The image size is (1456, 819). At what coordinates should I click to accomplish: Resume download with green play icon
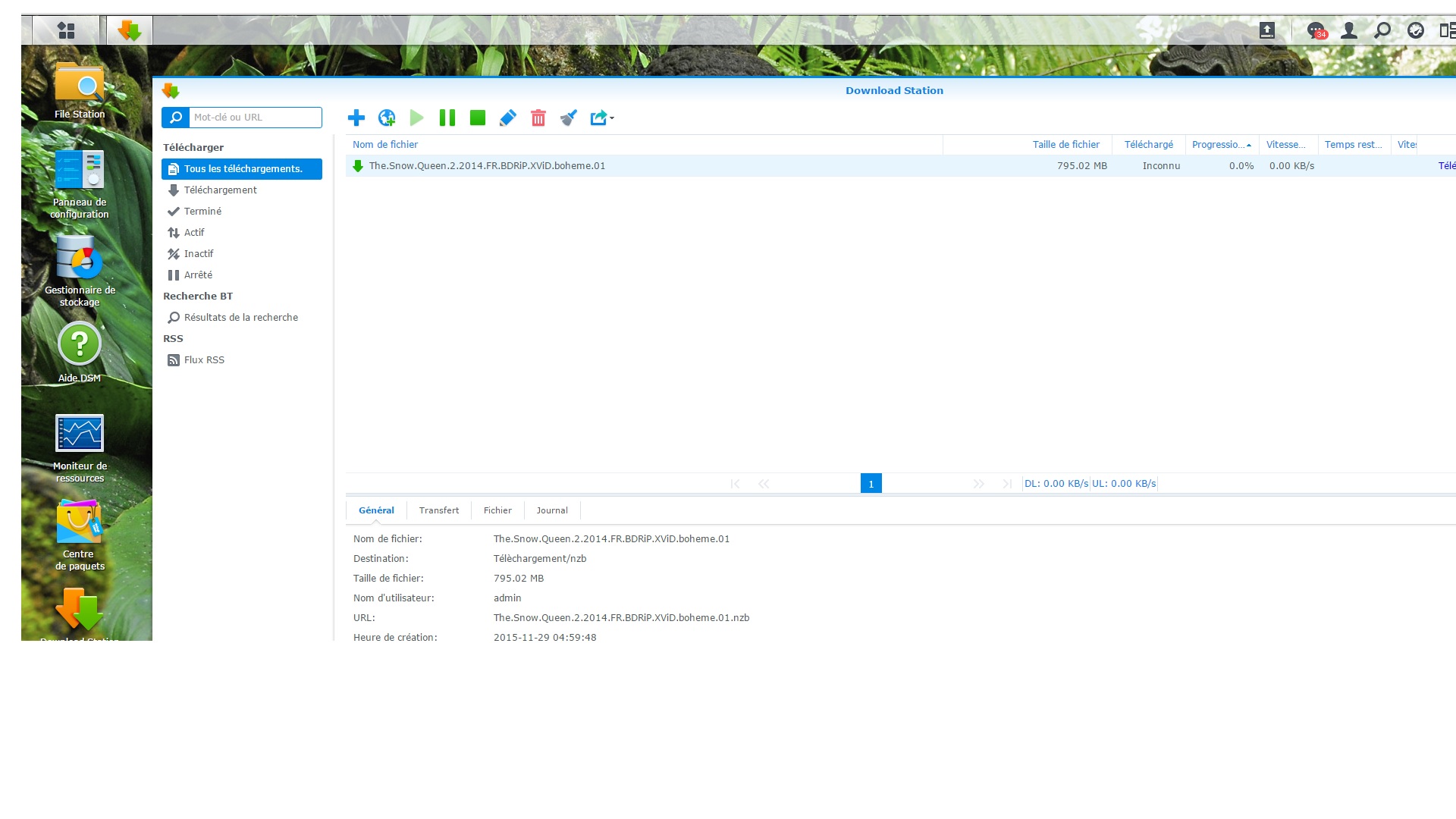[x=417, y=118]
